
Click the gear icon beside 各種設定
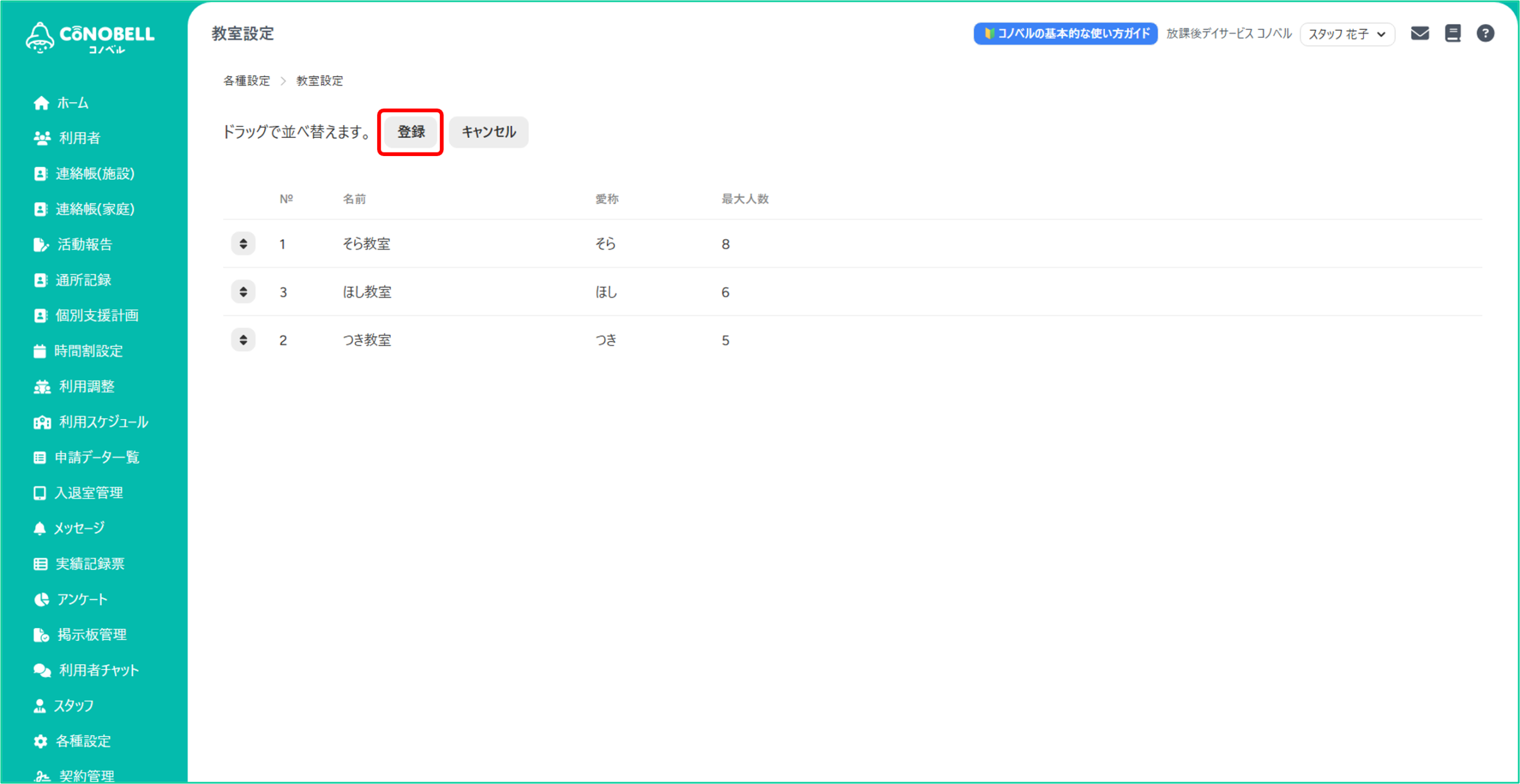(40, 741)
